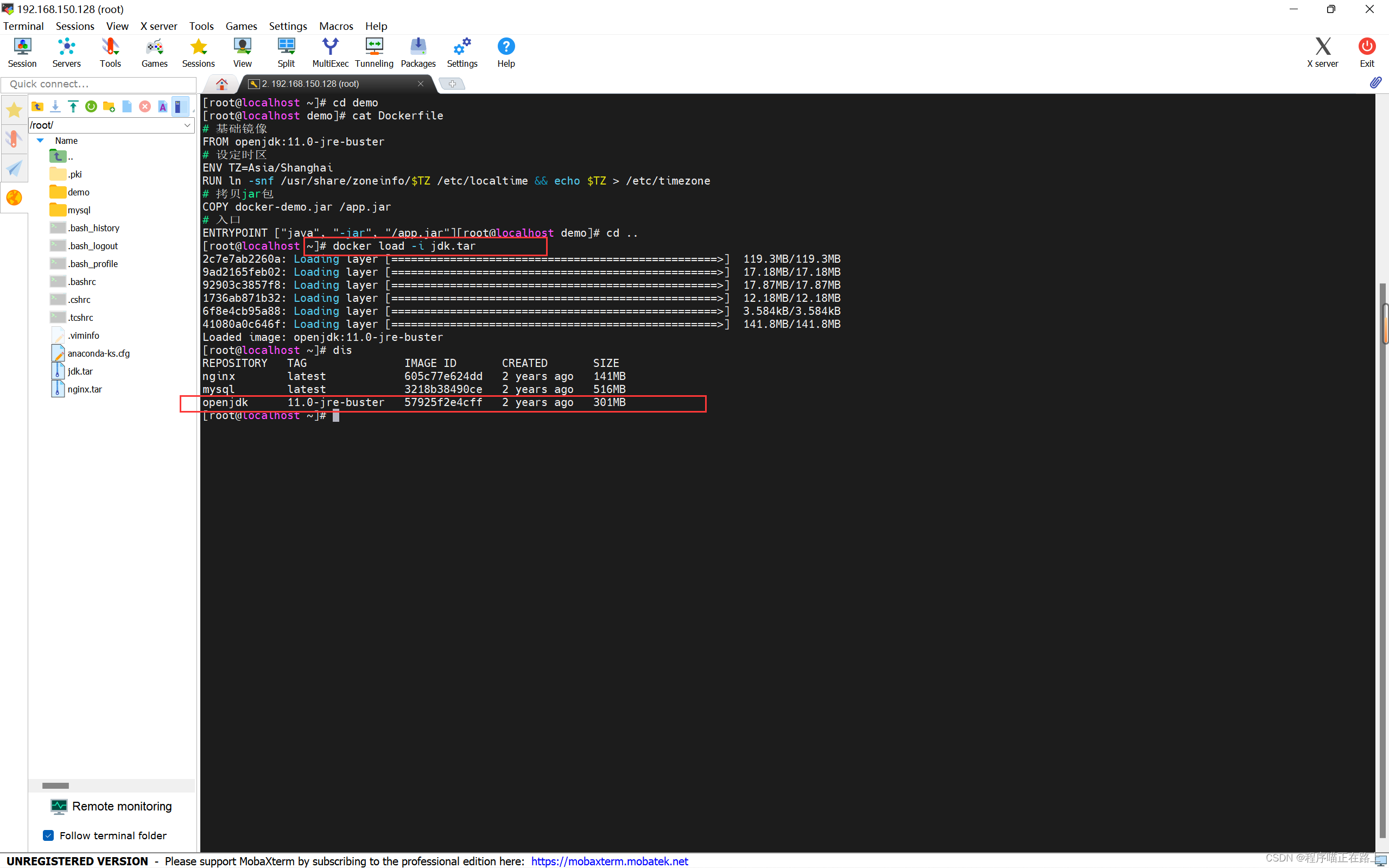The image size is (1389, 868).
Task: Click Remote monitoring button
Action: pyautogui.click(x=111, y=807)
